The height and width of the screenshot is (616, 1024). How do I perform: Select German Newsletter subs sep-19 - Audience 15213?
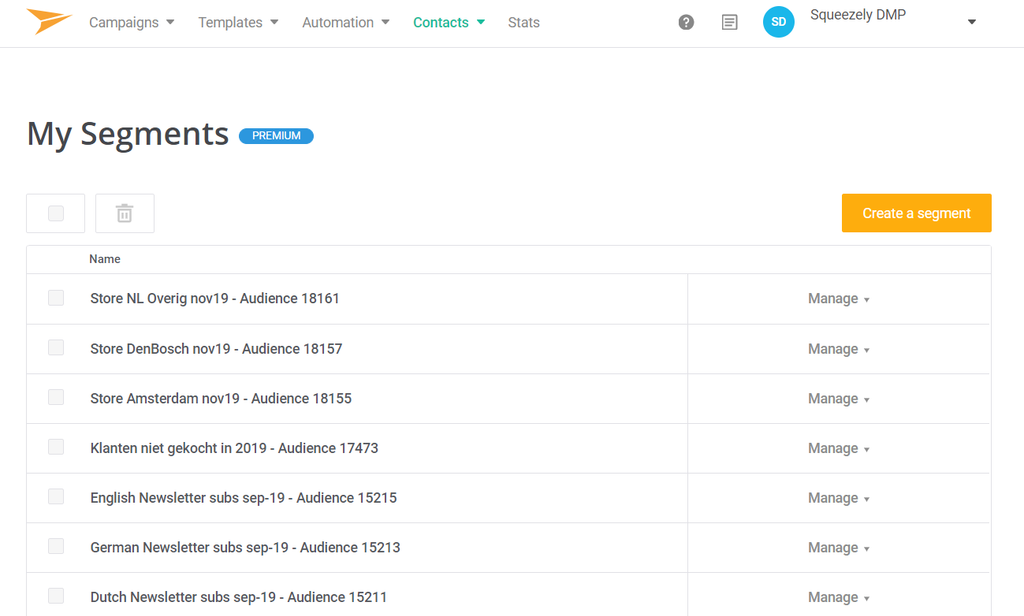[x=245, y=547]
